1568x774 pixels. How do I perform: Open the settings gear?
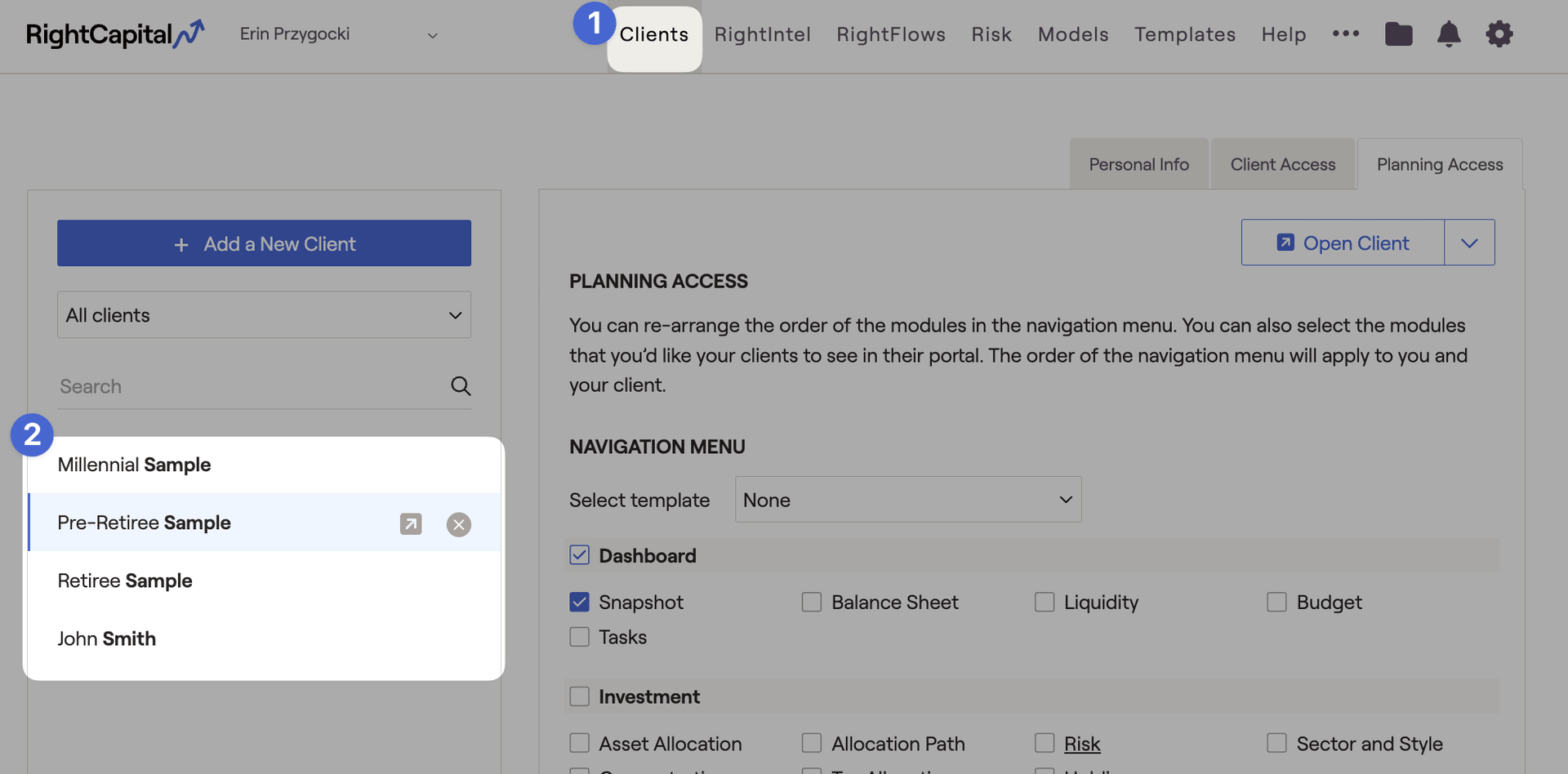pyautogui.click(x=1499, y=34)
